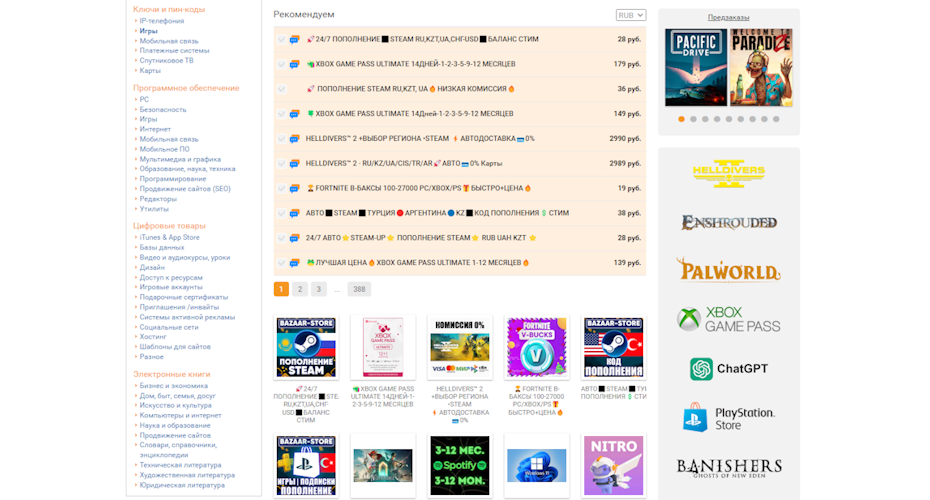Viewport: 930px width, 500px height.
Task: Tick checkbox for Xbox Game Pass 149 руб. row
Action: click(x=282, y=114)
